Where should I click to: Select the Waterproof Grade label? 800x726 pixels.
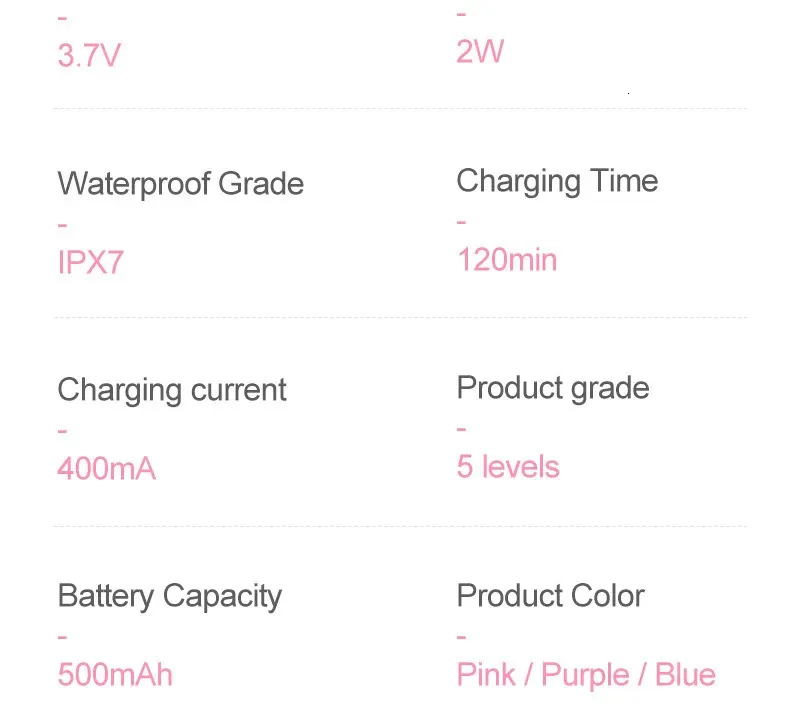[x=180, y=184]
